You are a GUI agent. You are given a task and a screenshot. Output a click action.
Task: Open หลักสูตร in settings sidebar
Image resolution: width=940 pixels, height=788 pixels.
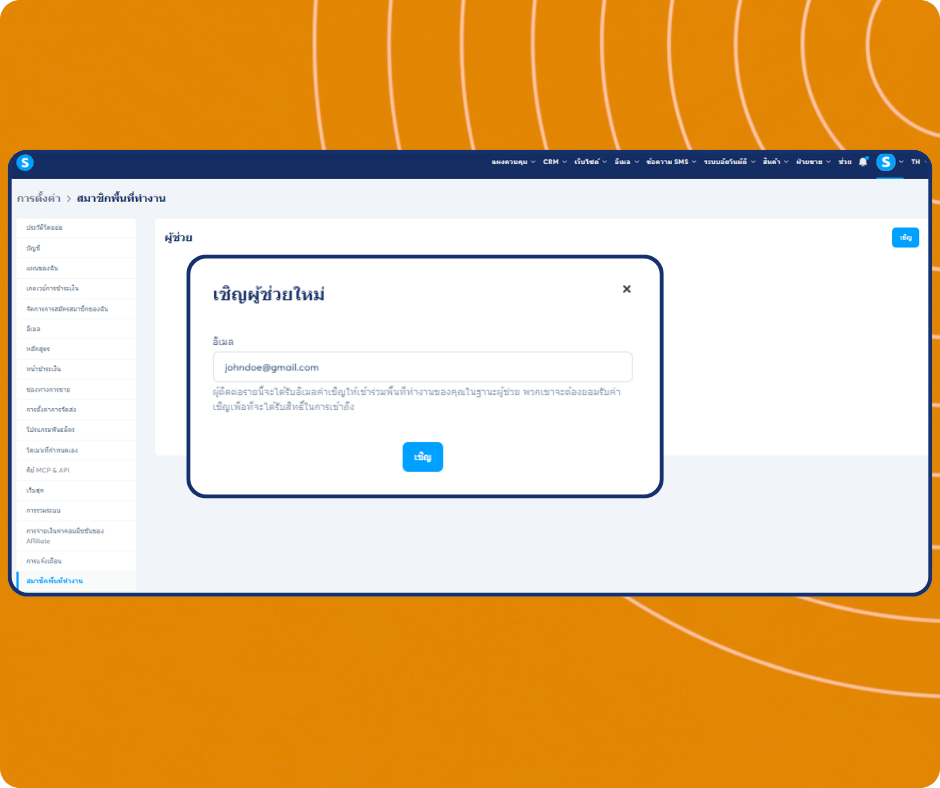click(75, 349)
